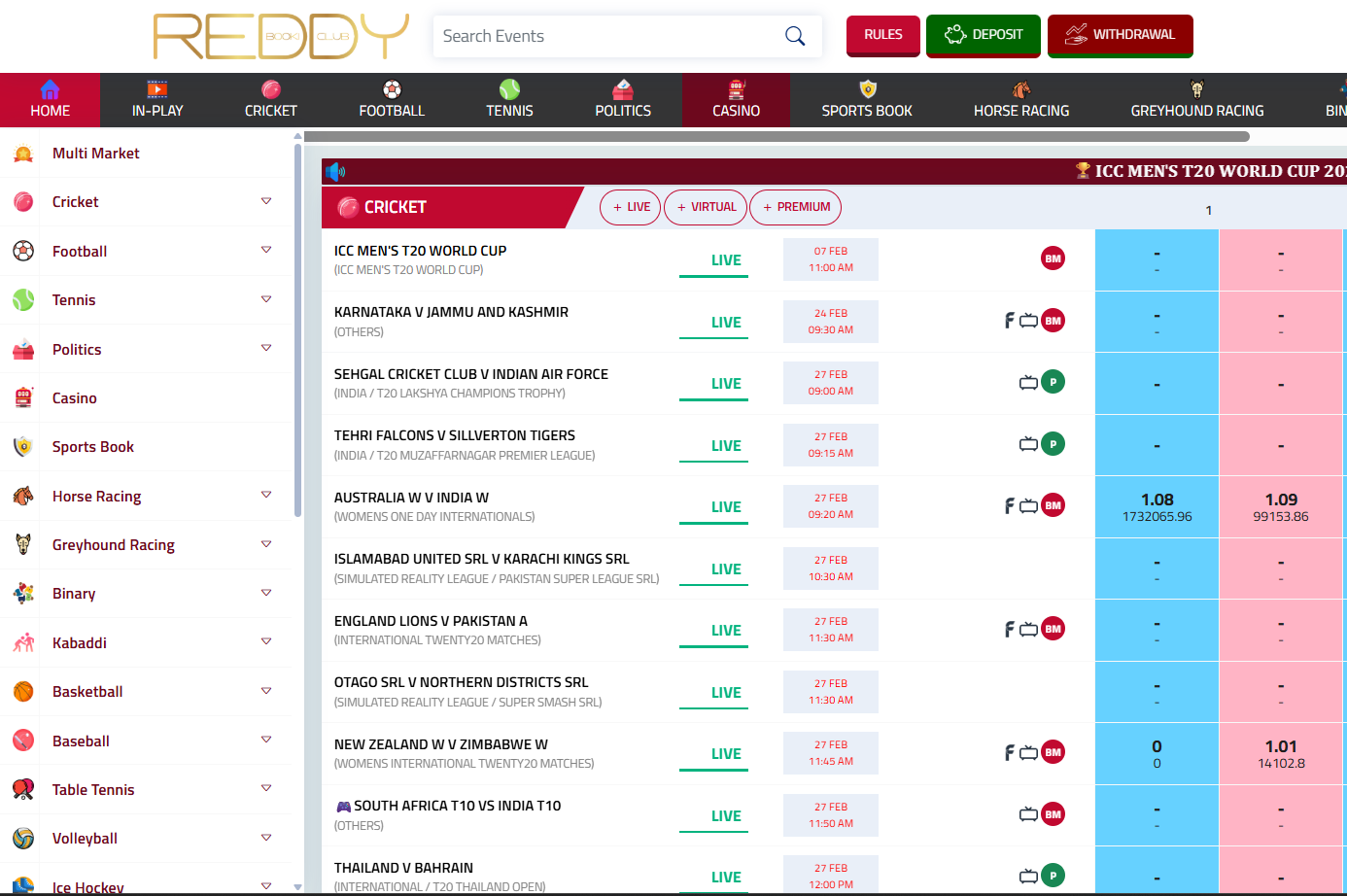This screenshot has height=896, width=1347.
Task: Click the speaker announcement icon
Action: (x=335, y=172)
